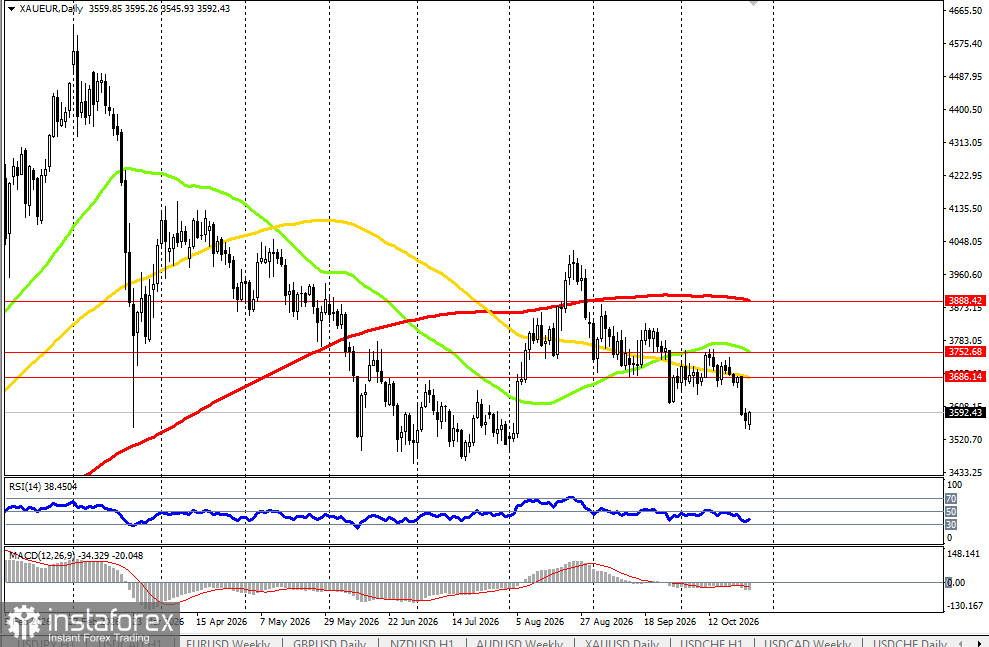
Task: Select the AUDUSD Weekly chart tab
Action: pyautogui.click(x=519, y=643)
